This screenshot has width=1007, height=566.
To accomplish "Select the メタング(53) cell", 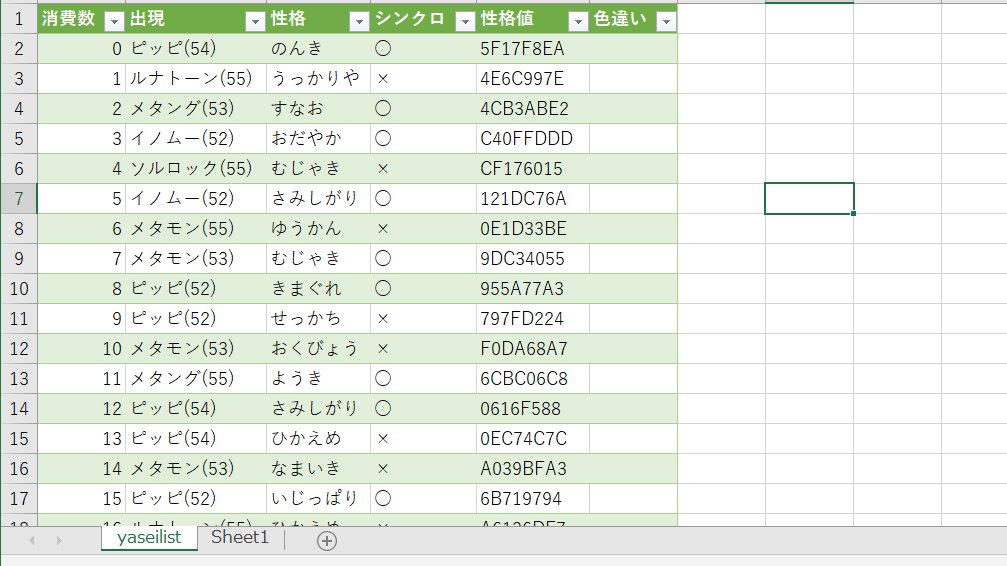I will tap(195, 109).
